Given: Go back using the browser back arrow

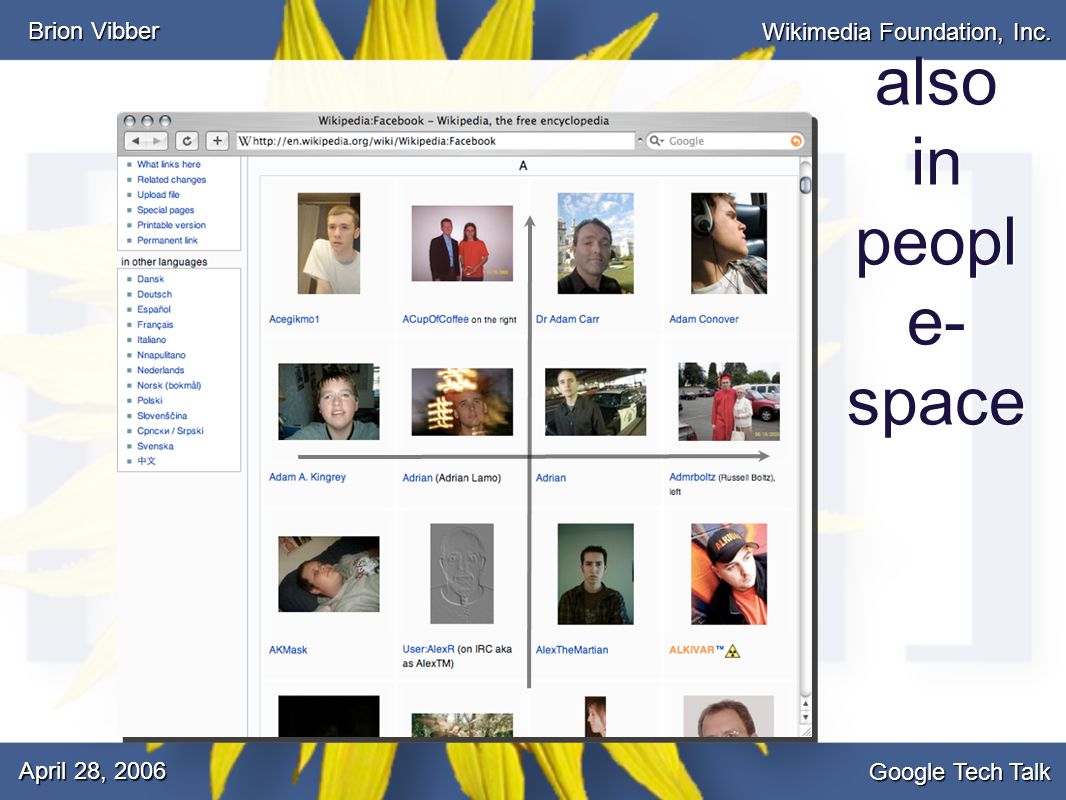Looking at the screenshot, I should [136, 141].
